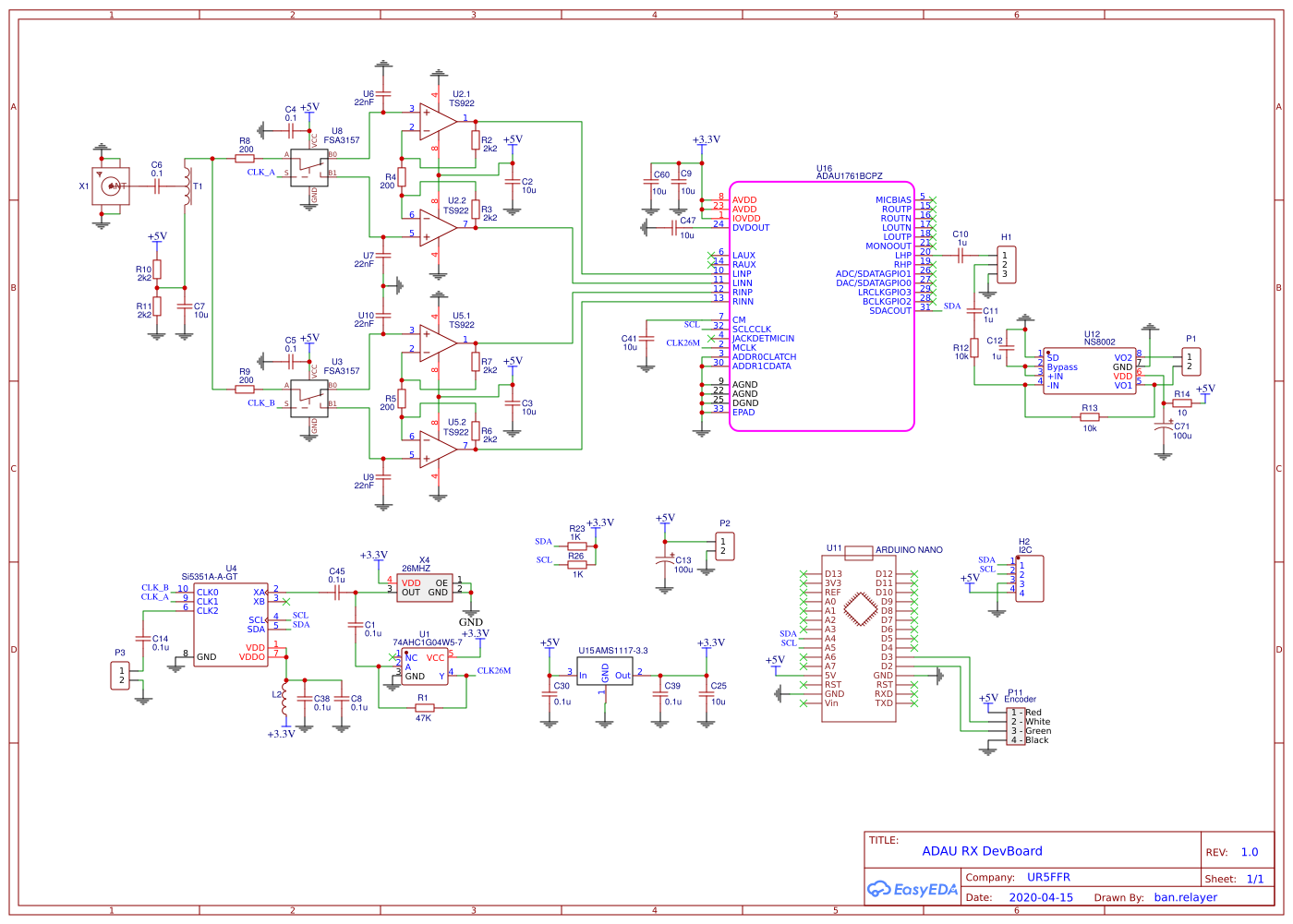Click the FSA3157 switch U3
This screenshot has width=1293, height=924.
coord(309,398)
